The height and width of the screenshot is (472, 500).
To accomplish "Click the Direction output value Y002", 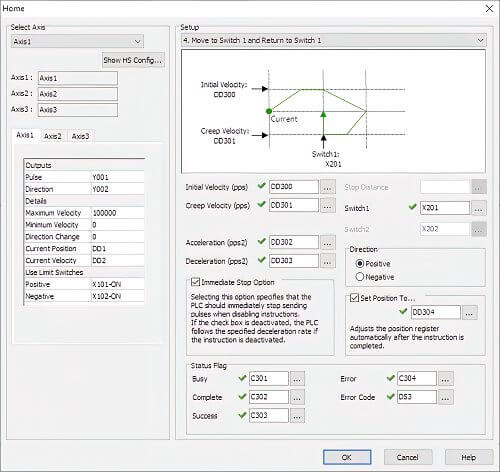I will point(118,189).
